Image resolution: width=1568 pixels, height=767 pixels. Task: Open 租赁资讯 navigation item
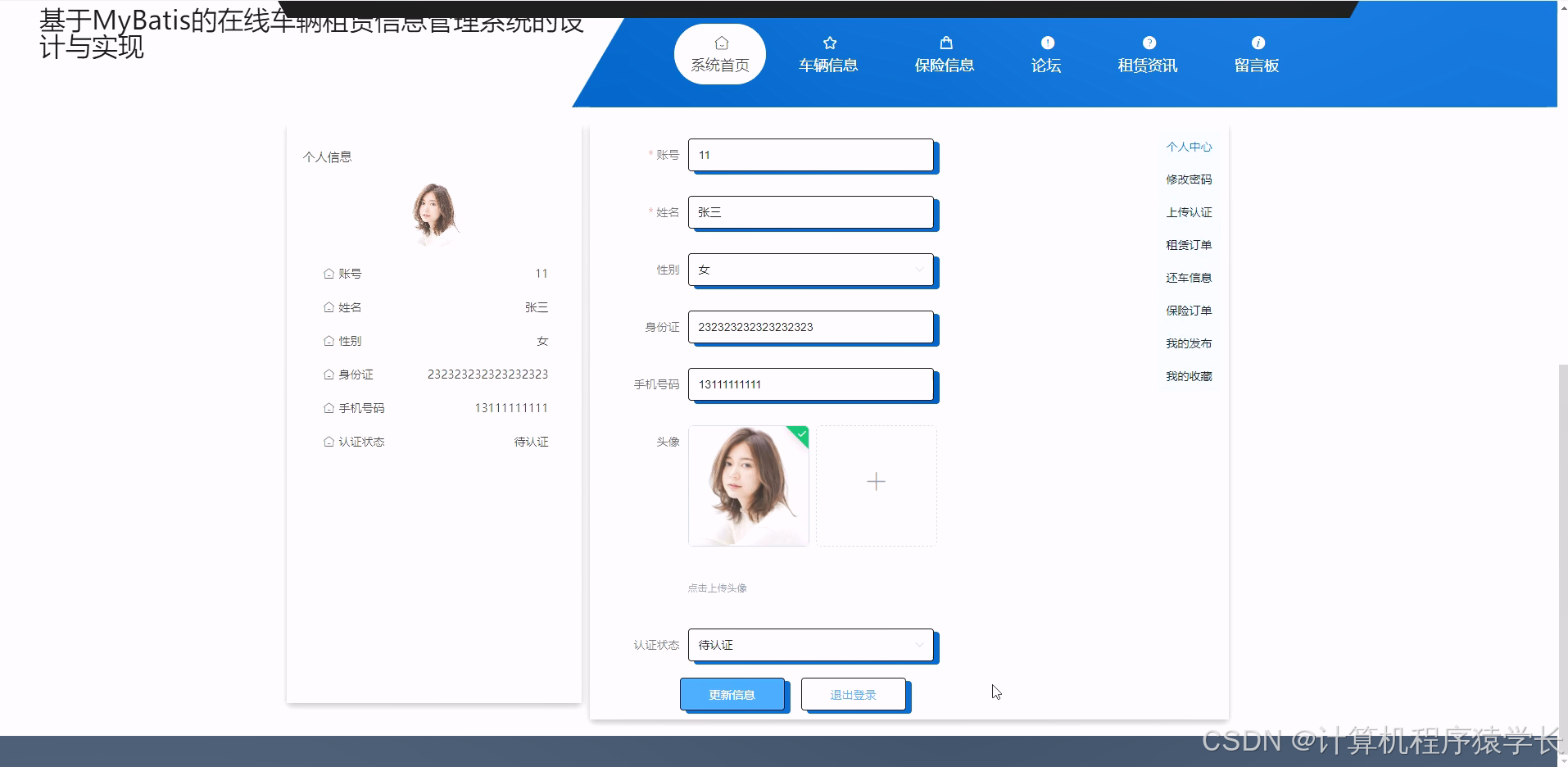tap(1148, 54)
